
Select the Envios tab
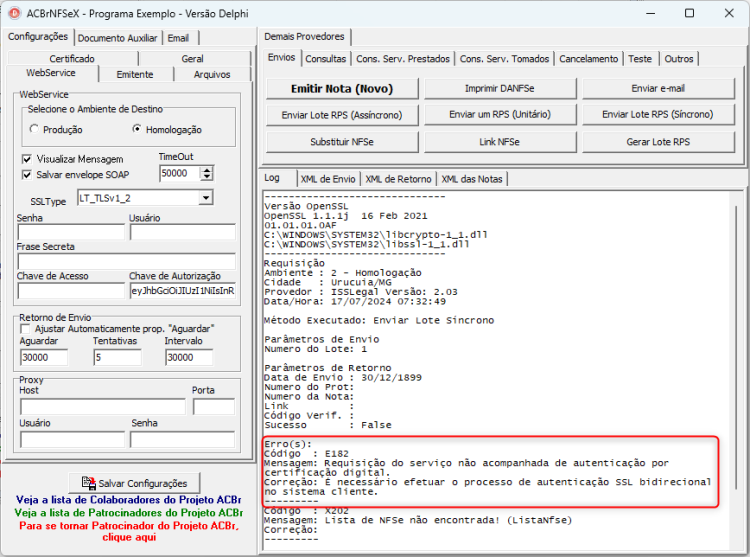pos(281,58)
